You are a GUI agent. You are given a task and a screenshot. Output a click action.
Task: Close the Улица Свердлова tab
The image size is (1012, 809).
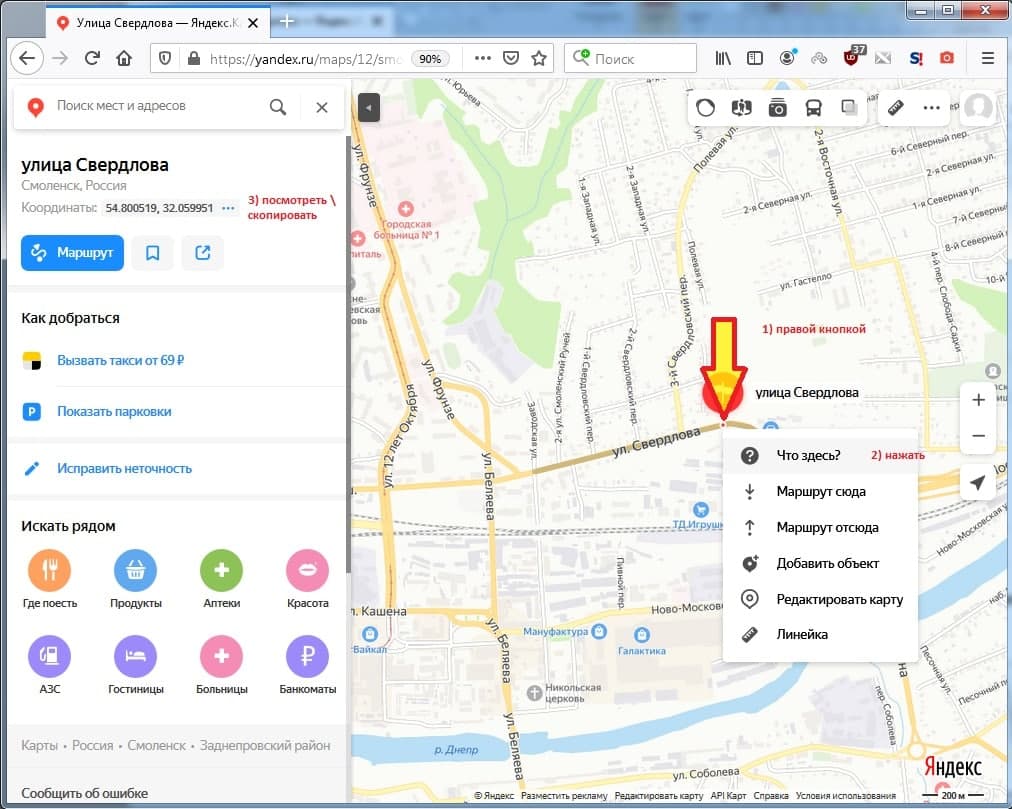click(253, 23)
